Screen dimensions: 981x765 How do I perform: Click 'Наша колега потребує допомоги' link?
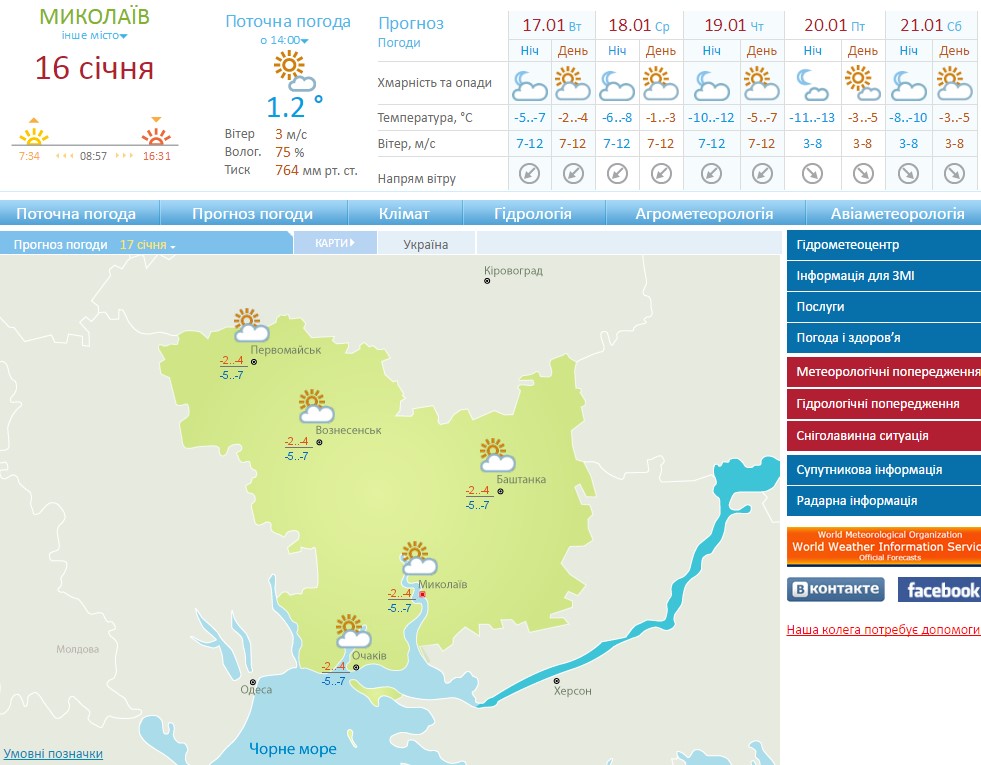coord(883,630)
